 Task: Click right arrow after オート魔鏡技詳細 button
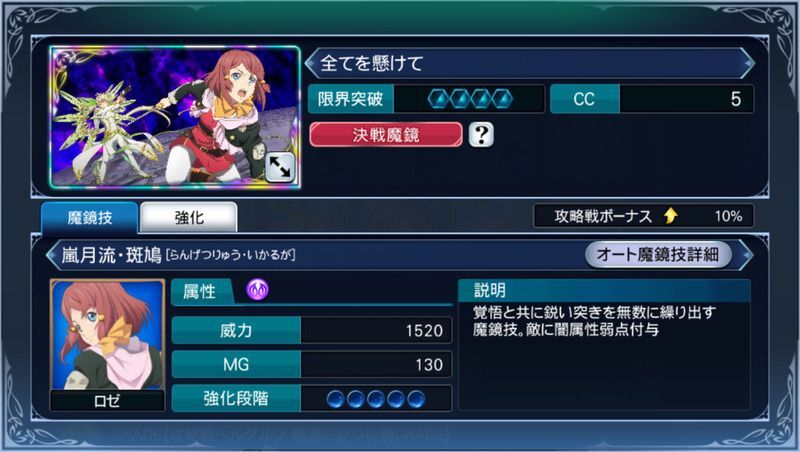745,255
